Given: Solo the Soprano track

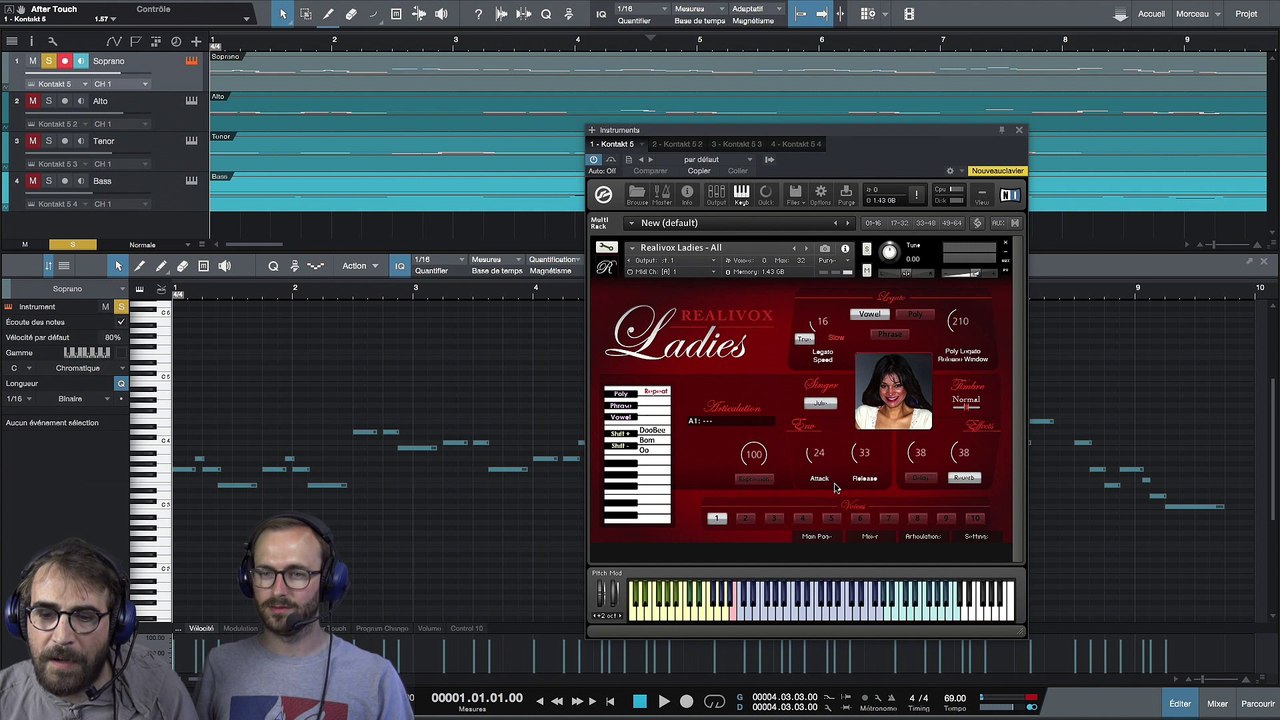Looking at the screenshot, I should pos(48,61).
